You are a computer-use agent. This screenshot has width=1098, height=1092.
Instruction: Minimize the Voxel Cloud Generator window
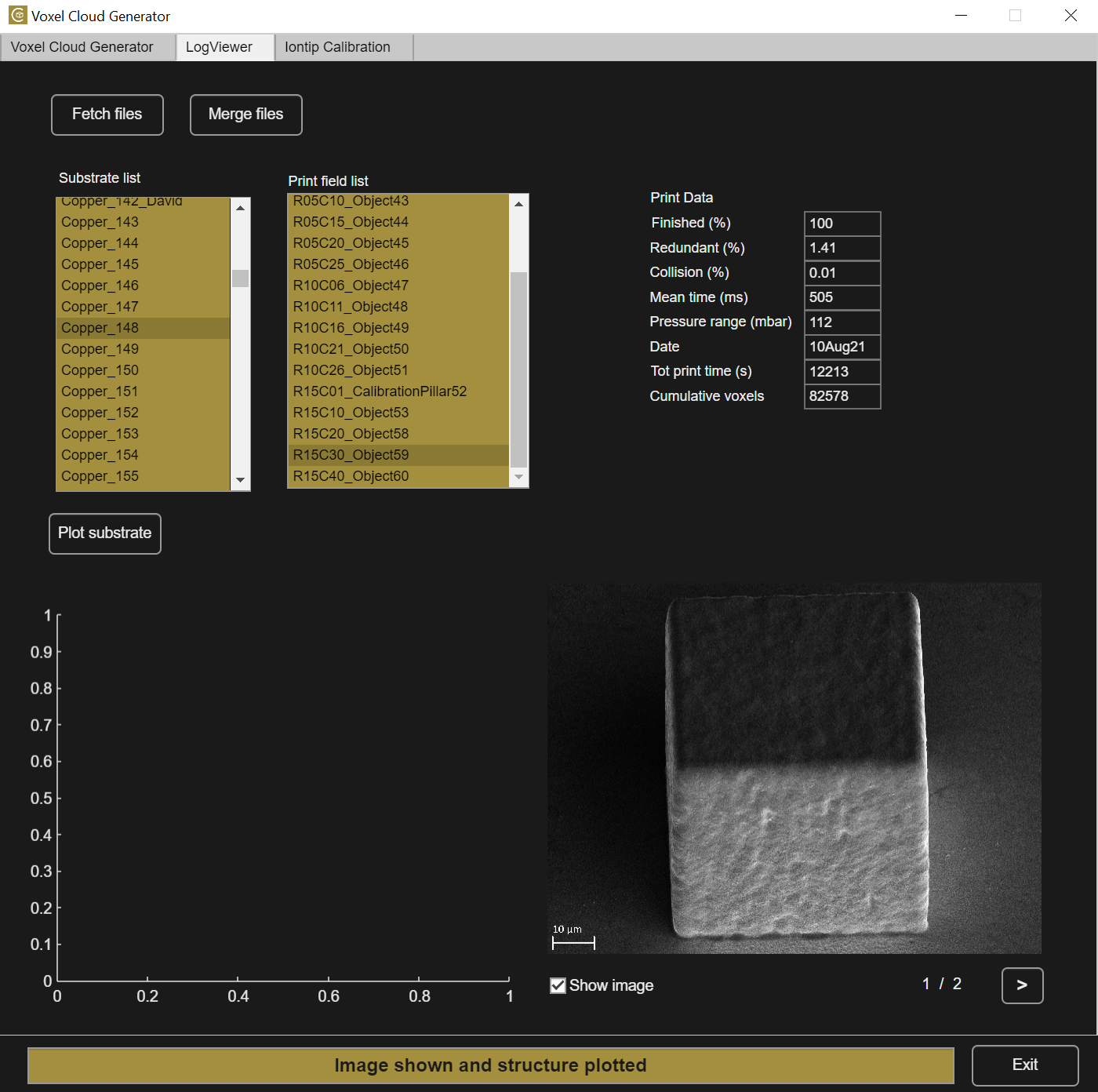click(x=961, y=16)
